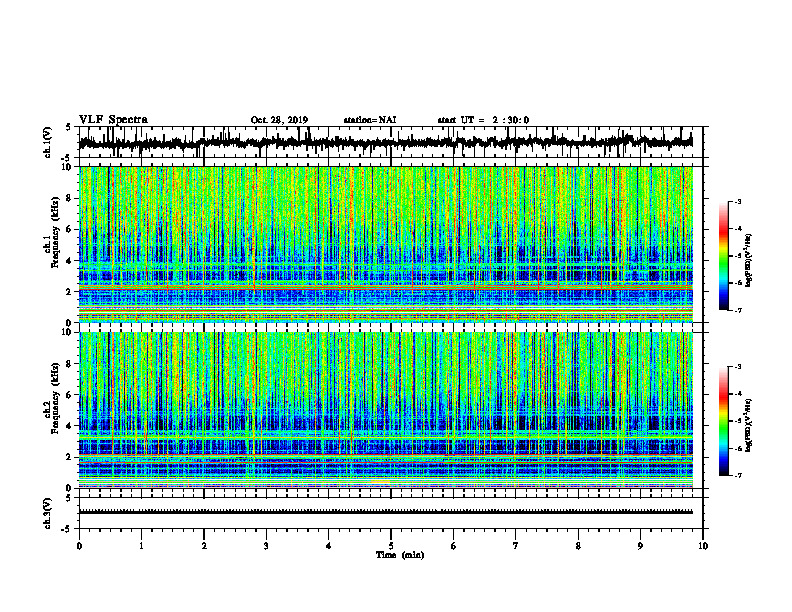Click time axis tick label "9"

[x=640, y=546]
